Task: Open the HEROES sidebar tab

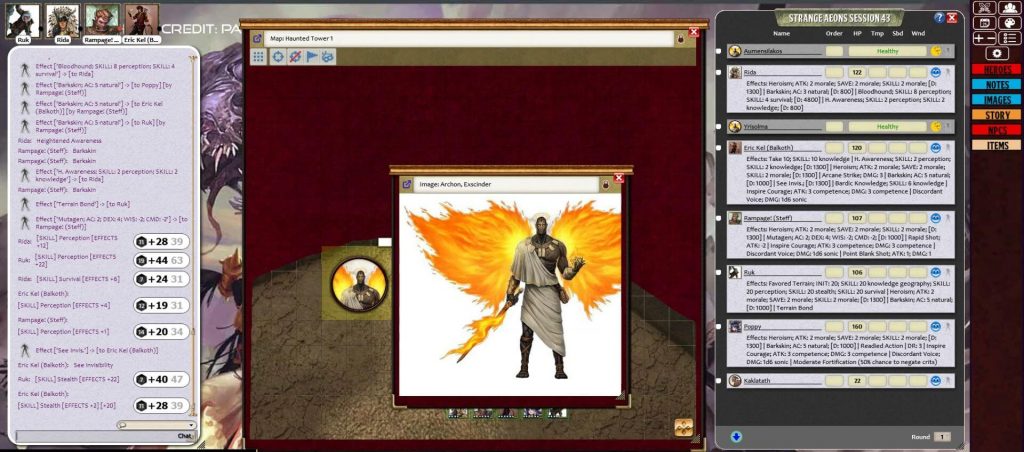Action: pos(997,70)
